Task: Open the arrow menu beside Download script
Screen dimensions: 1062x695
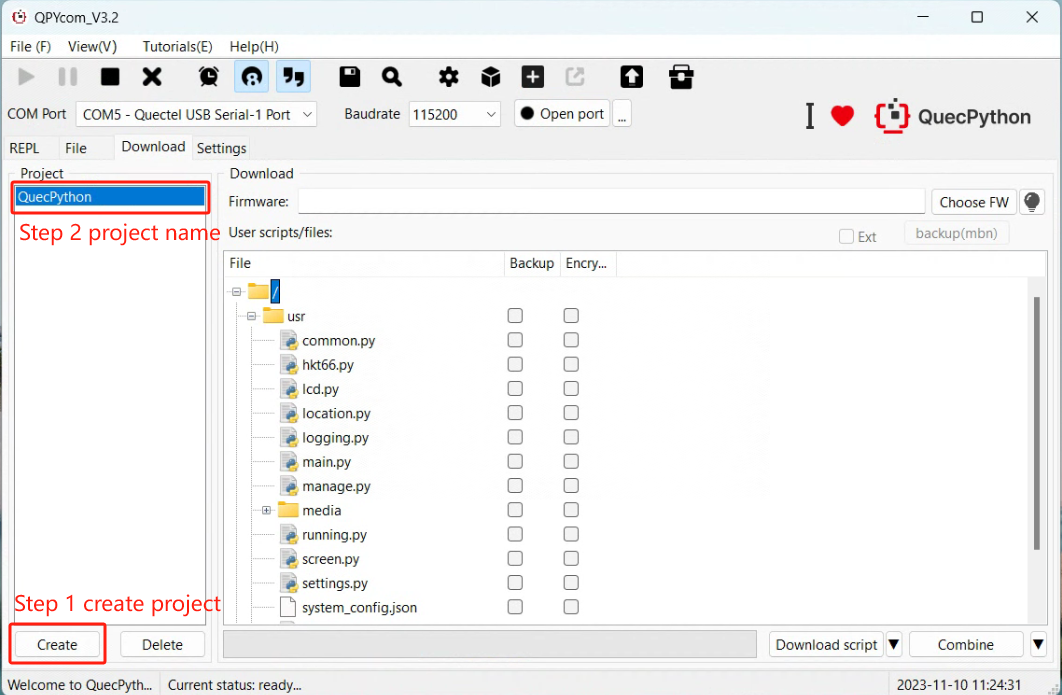Action: click(x=893, y=644)
